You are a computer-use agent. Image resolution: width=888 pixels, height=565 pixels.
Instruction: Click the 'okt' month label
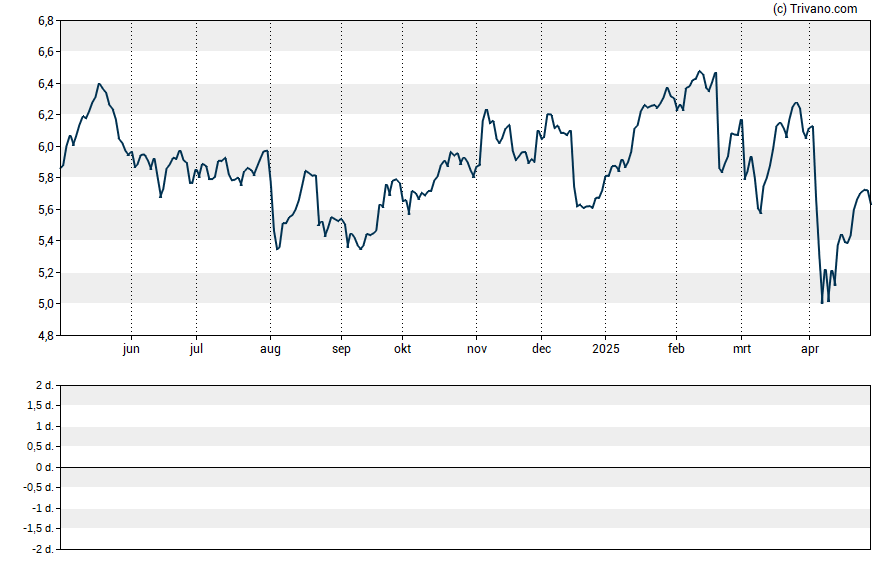tap(403, 349)
